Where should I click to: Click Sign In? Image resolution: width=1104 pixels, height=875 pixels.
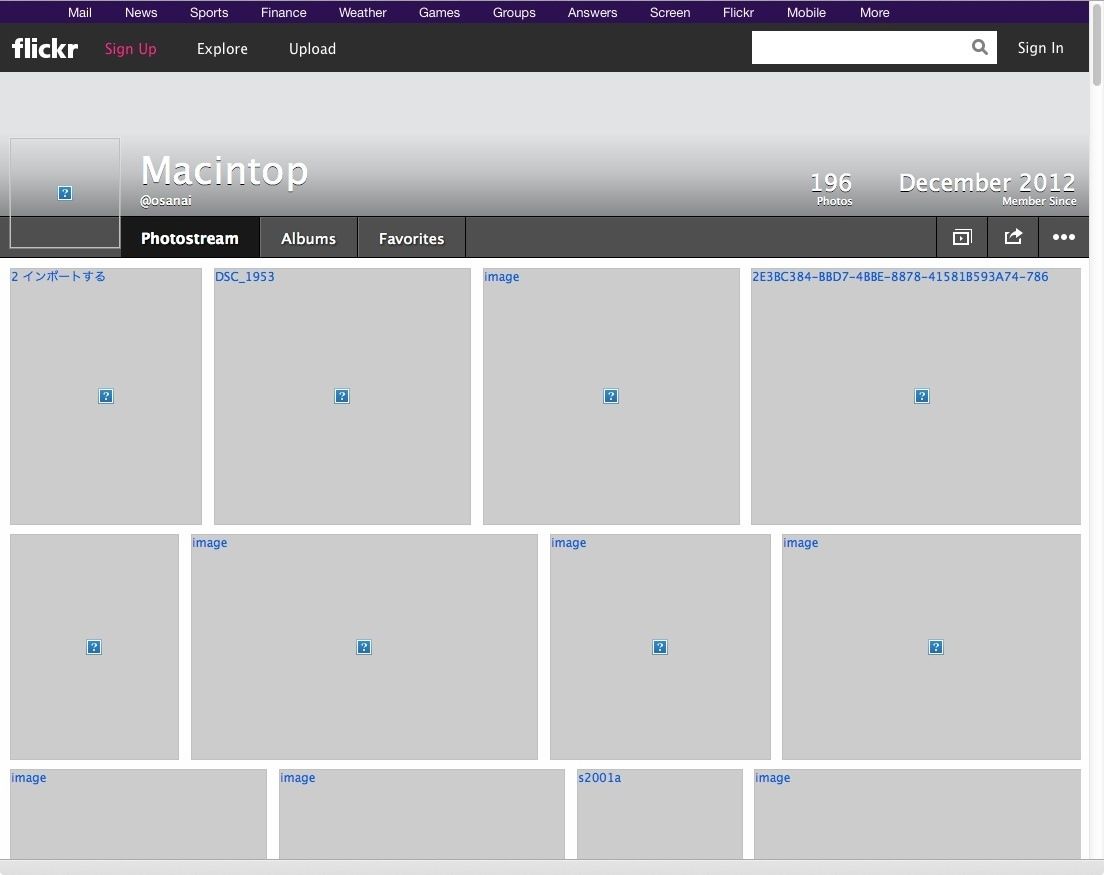click(x=1040, y=48)
